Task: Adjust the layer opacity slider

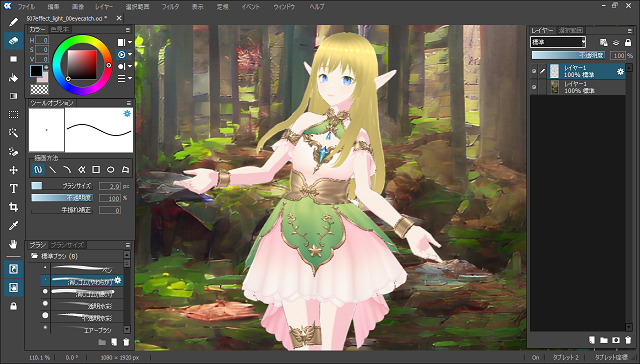Action: pyautogui.click(x=569, y=55)
